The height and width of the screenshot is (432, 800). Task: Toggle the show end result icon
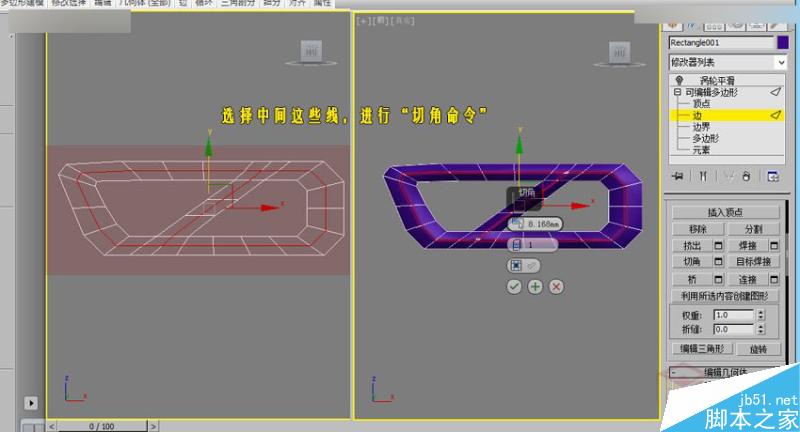(703, 176)
